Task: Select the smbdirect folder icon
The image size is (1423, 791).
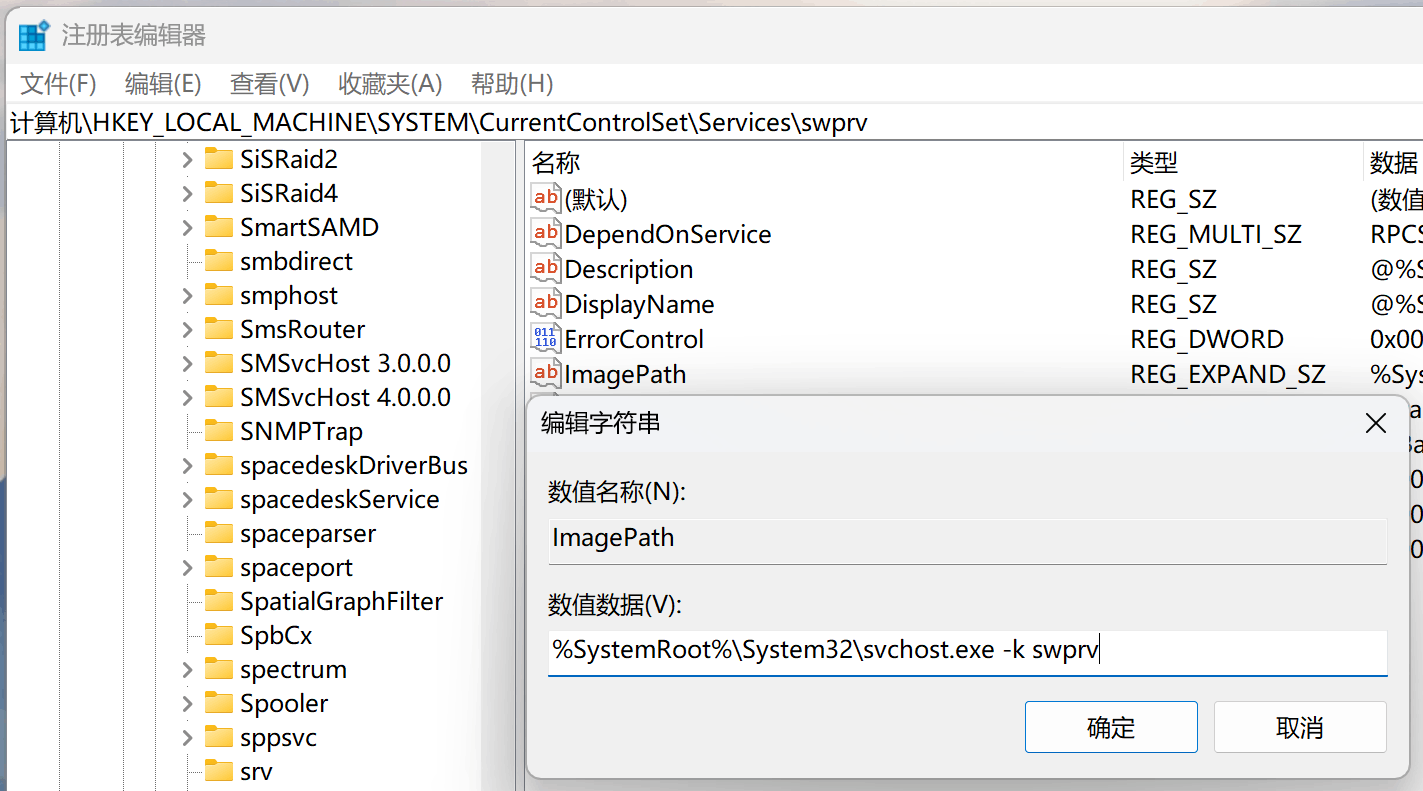Action: coord(218,261)
